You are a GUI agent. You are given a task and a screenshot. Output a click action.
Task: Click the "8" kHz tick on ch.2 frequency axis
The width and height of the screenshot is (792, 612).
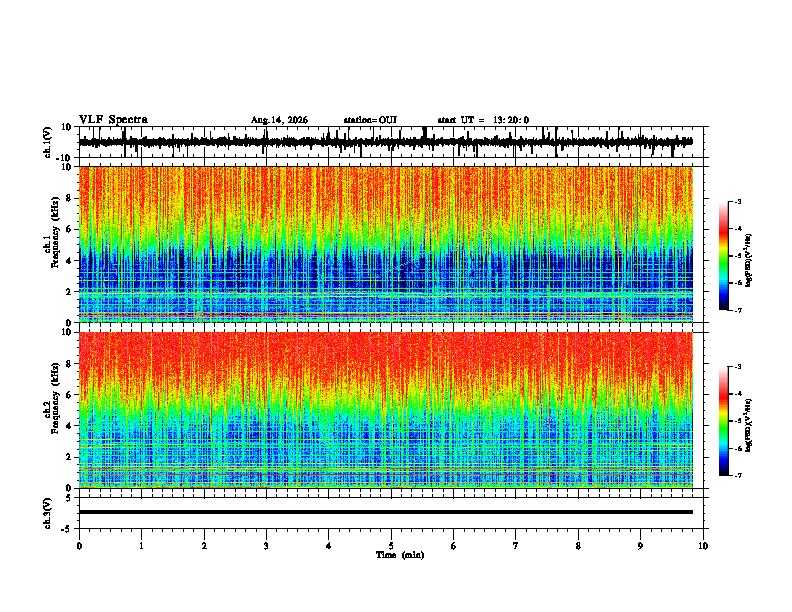click(70, 363)
